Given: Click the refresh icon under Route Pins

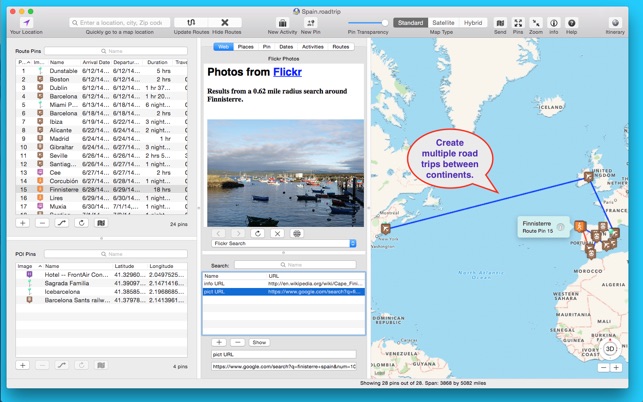Looking at the screenshot, I should (x=82, y=223).
